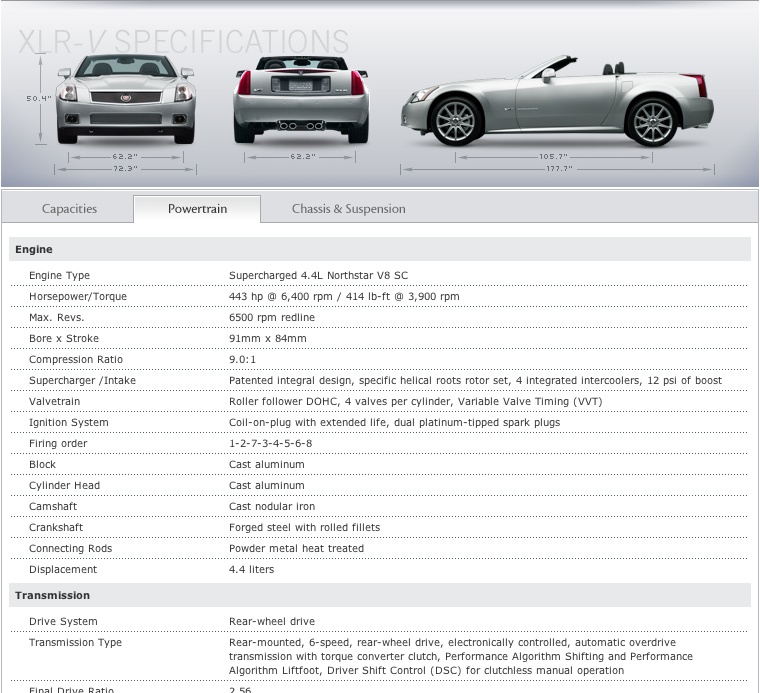Viewport: 760px width, 693px height.
Task: Click the 62.2" dimension under front view
Action: (x=125, y=157)
